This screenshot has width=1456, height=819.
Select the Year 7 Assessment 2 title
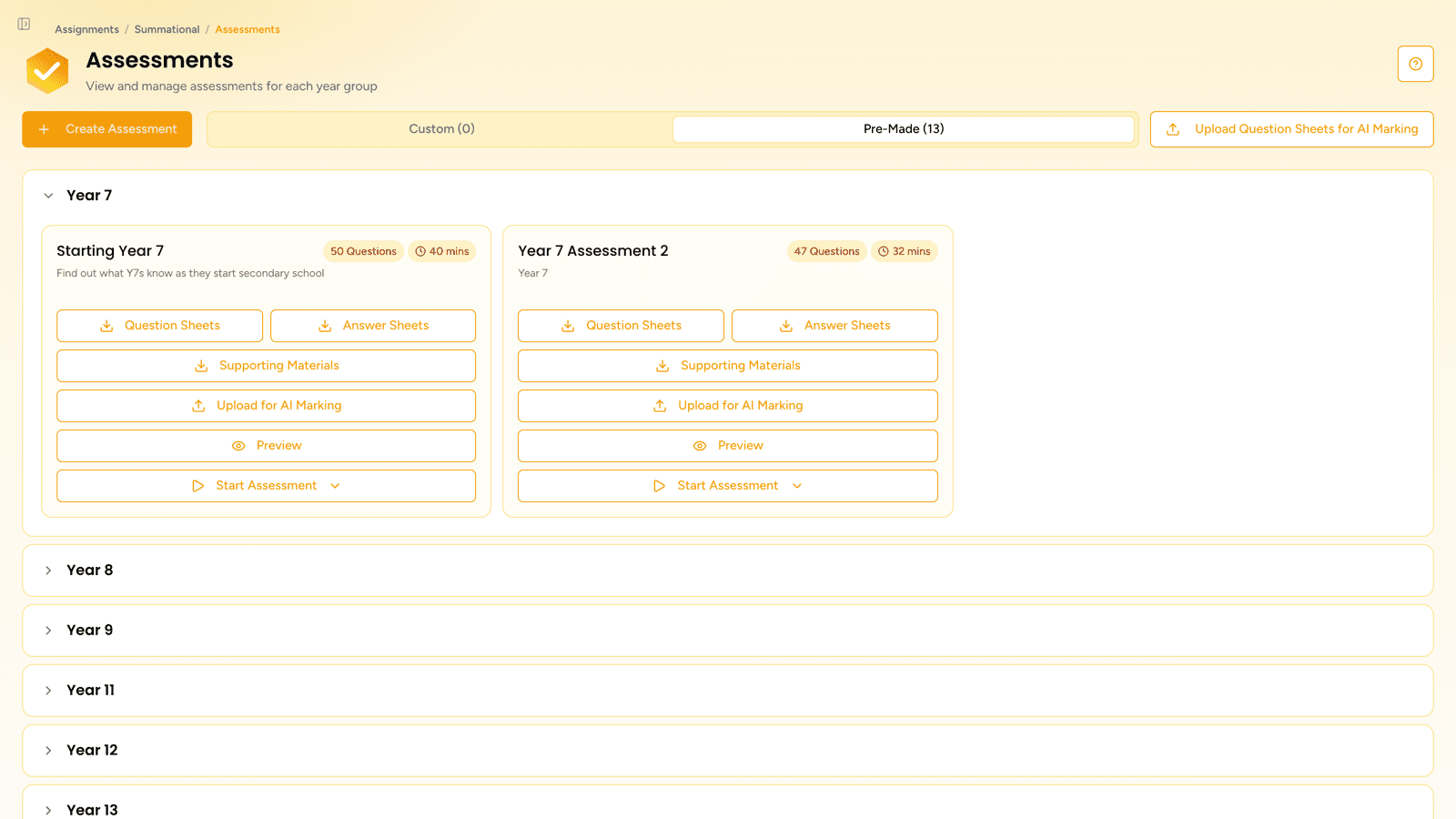(x=593, y=251)
